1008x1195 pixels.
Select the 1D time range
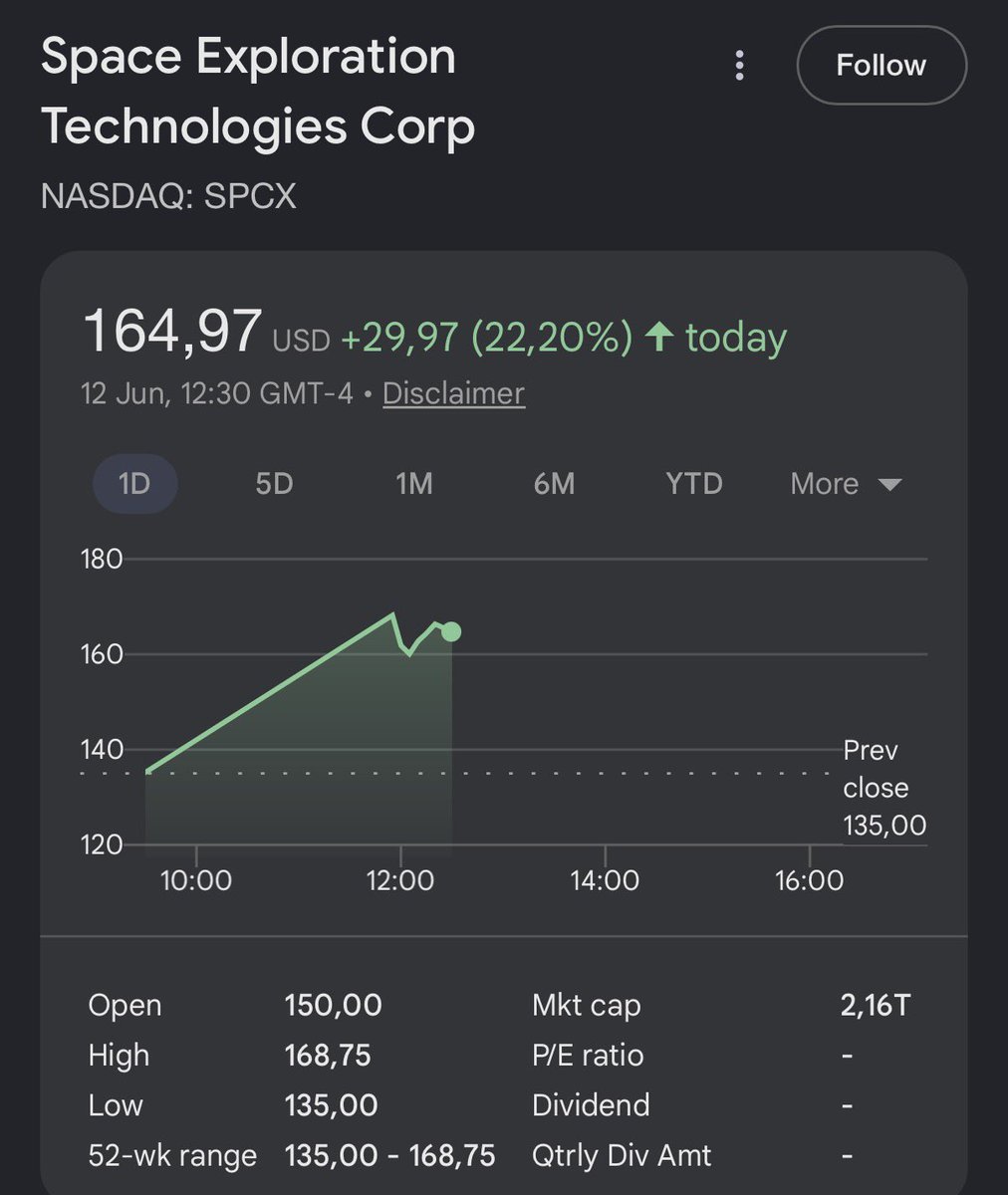134,484
